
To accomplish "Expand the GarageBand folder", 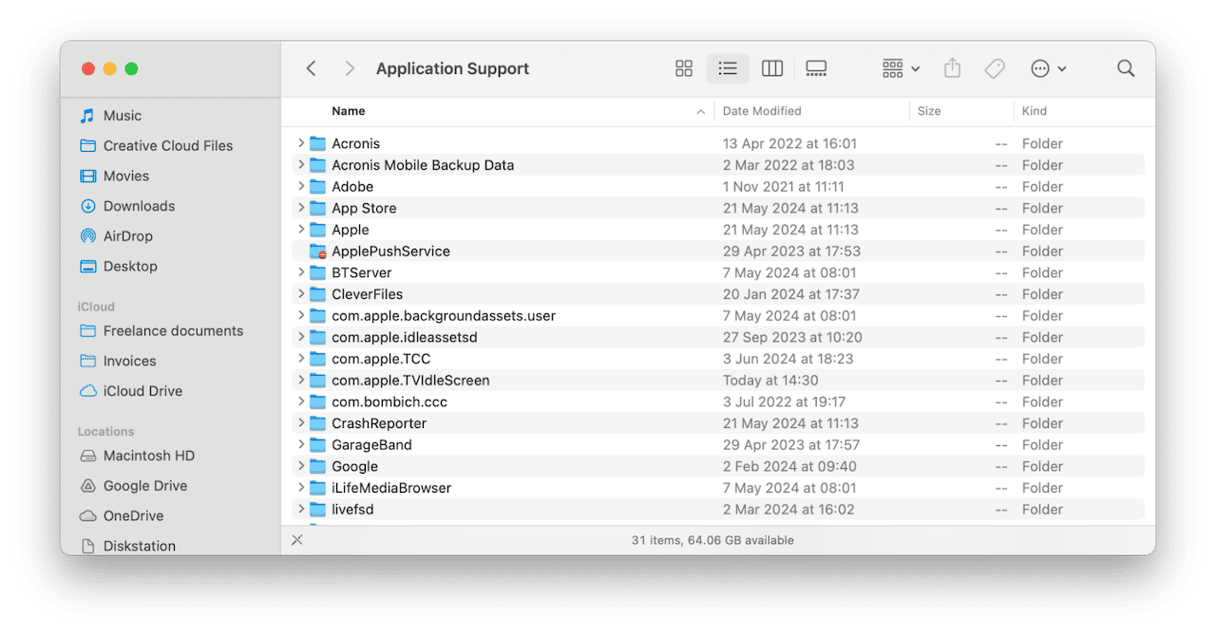I will coord(301,445).
